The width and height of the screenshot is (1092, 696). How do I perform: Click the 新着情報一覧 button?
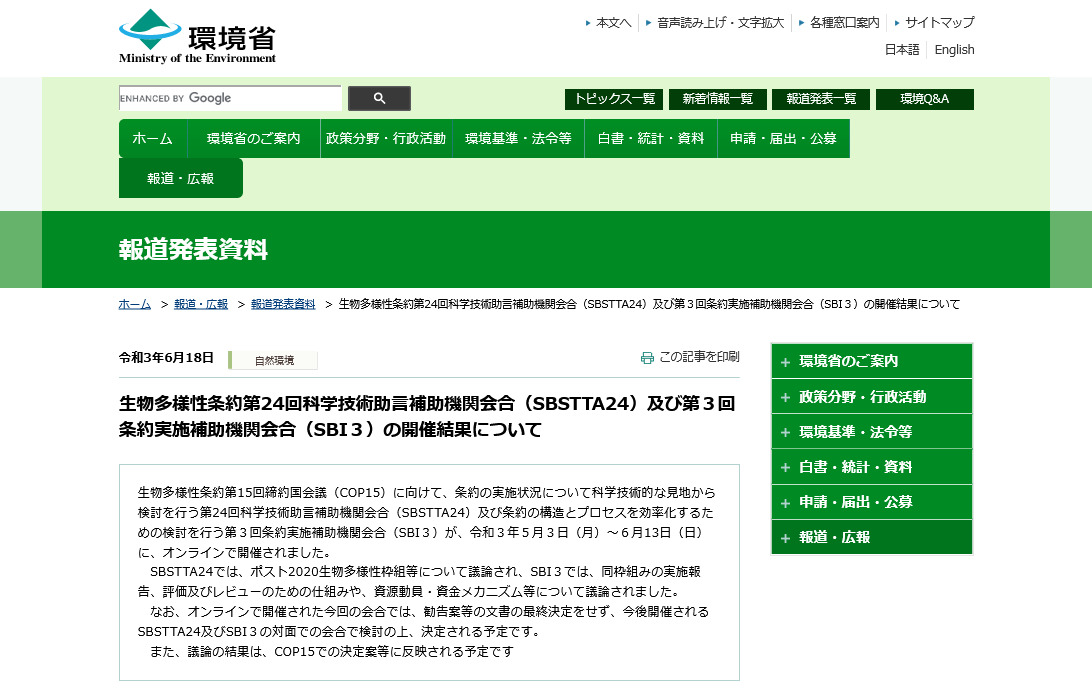(x=717, y=99)
